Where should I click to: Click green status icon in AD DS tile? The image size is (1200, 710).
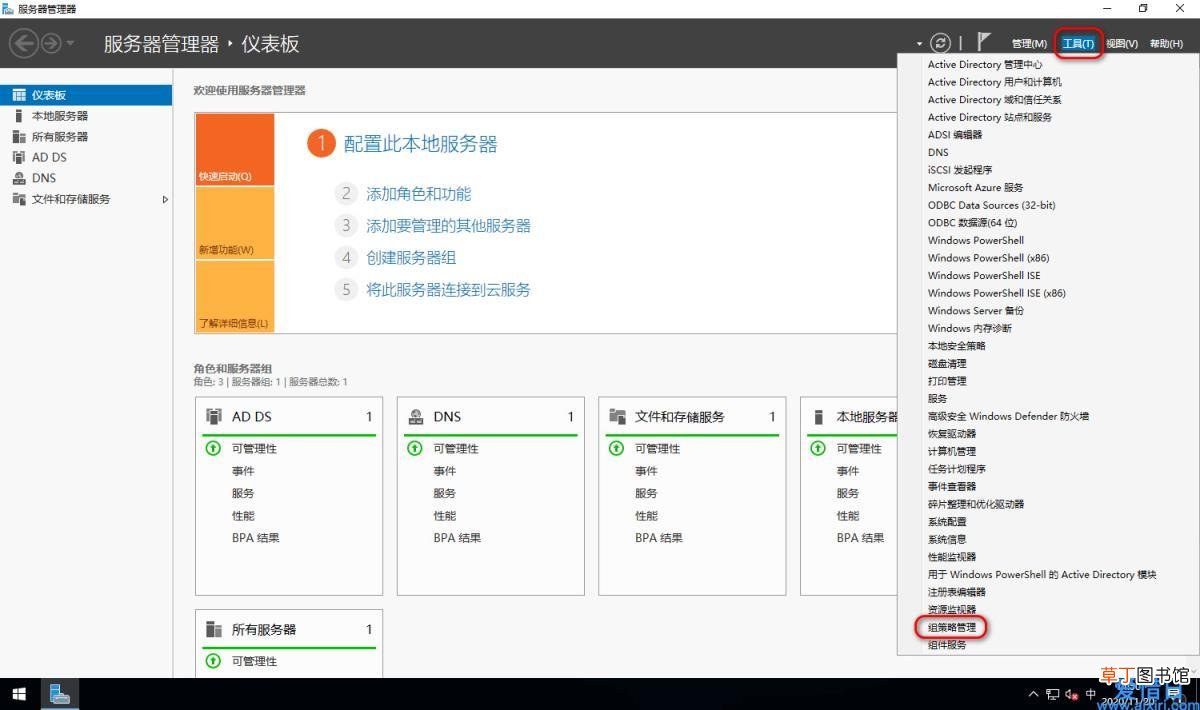click(212, 448)
